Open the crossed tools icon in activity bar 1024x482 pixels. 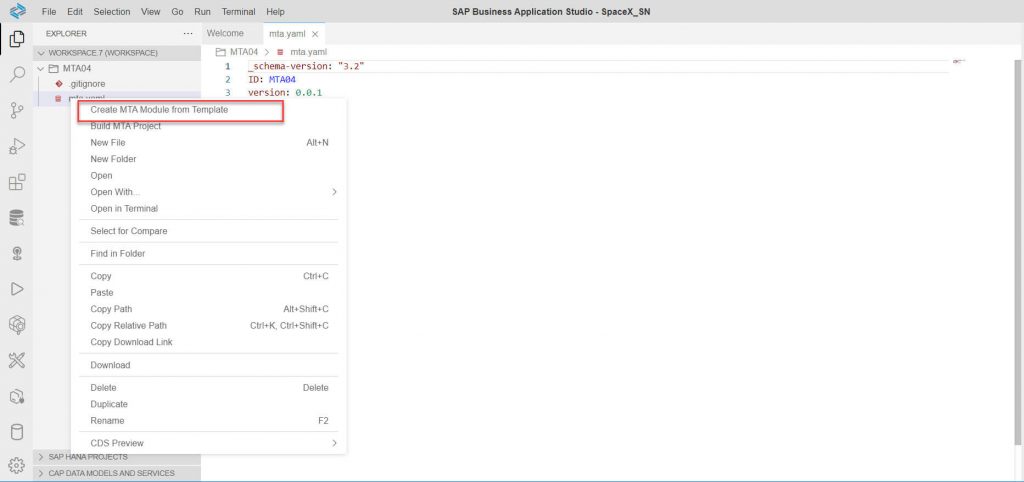[17, 360]
